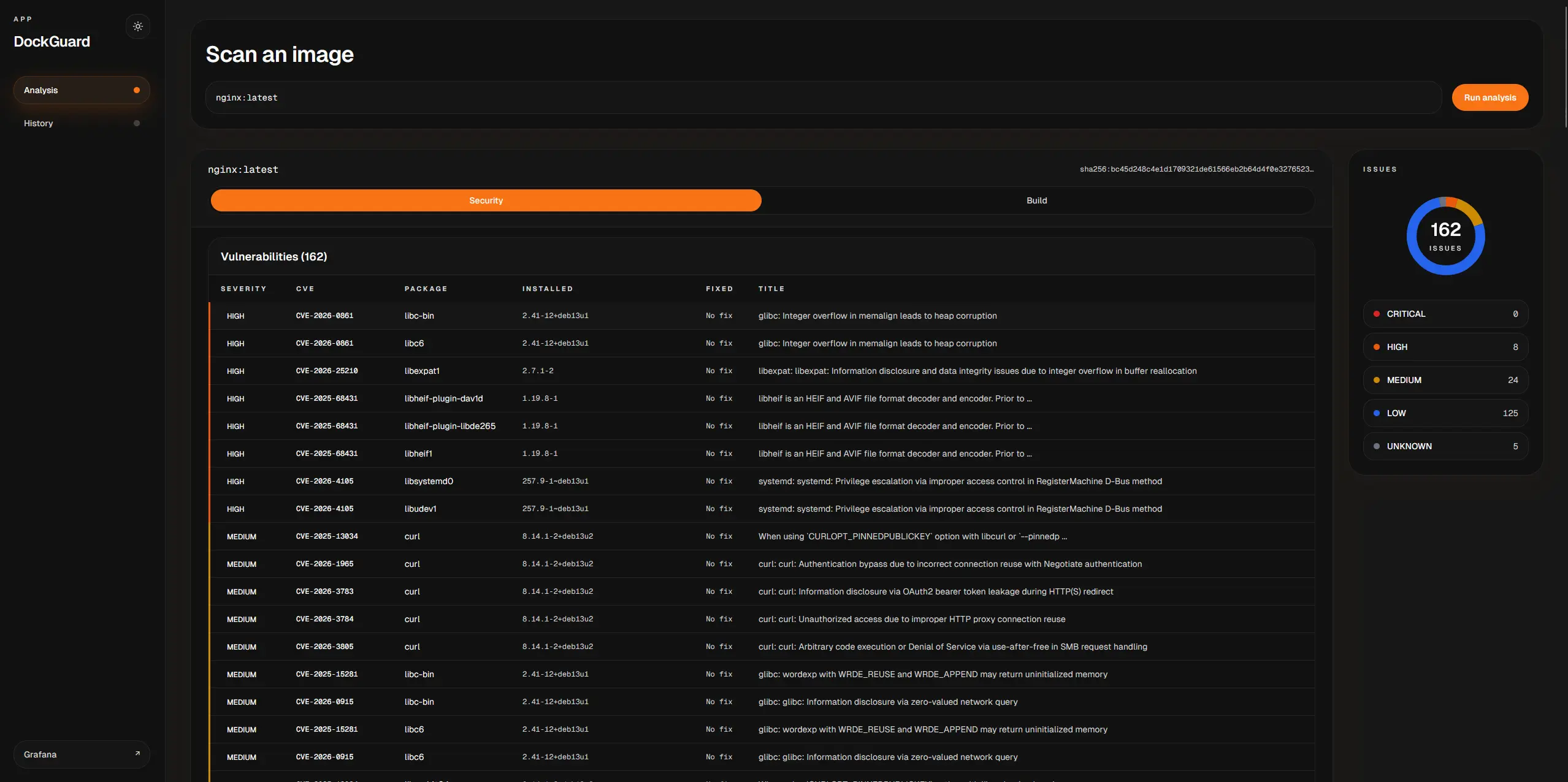
Task: Select the CVE-2026-1965 cell
Action: pos(324,564)
